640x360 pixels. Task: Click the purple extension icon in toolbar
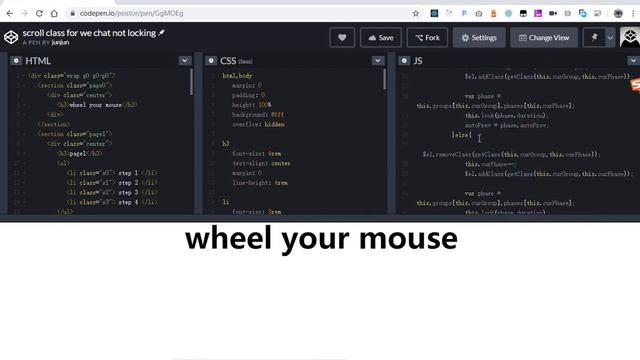[538, 13]
